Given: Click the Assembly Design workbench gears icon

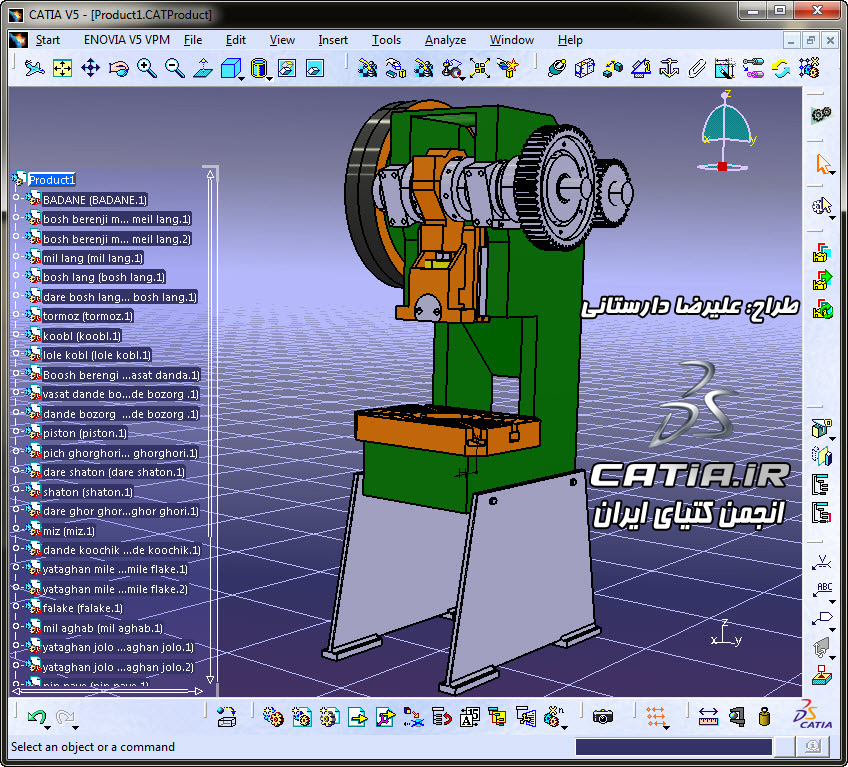Looking at the screenshot, I should click(822, 114).
